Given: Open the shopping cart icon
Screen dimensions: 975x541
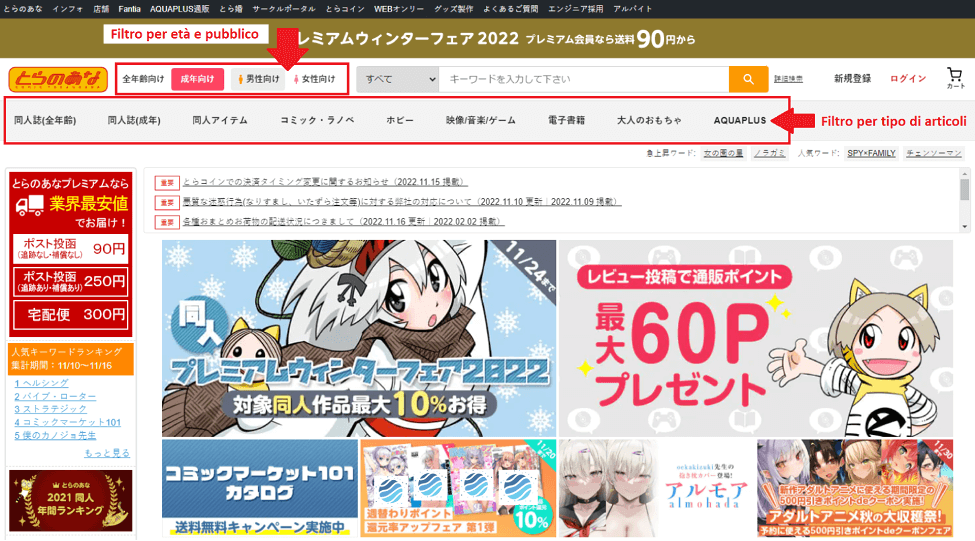Looking at the screenshot, I should tap(954, 78).
